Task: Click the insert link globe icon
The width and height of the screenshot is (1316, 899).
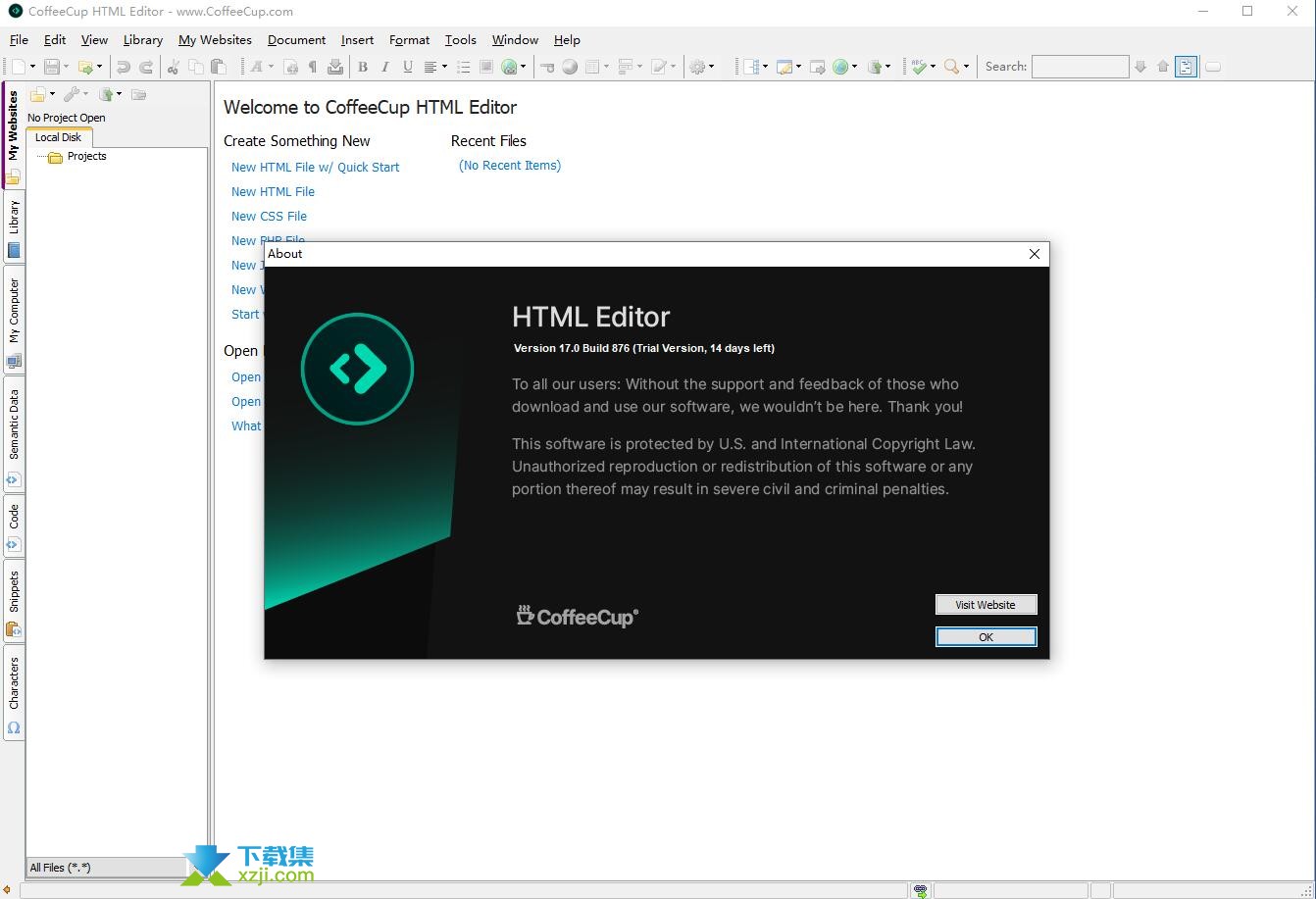Action: click(x=509, y=67)
